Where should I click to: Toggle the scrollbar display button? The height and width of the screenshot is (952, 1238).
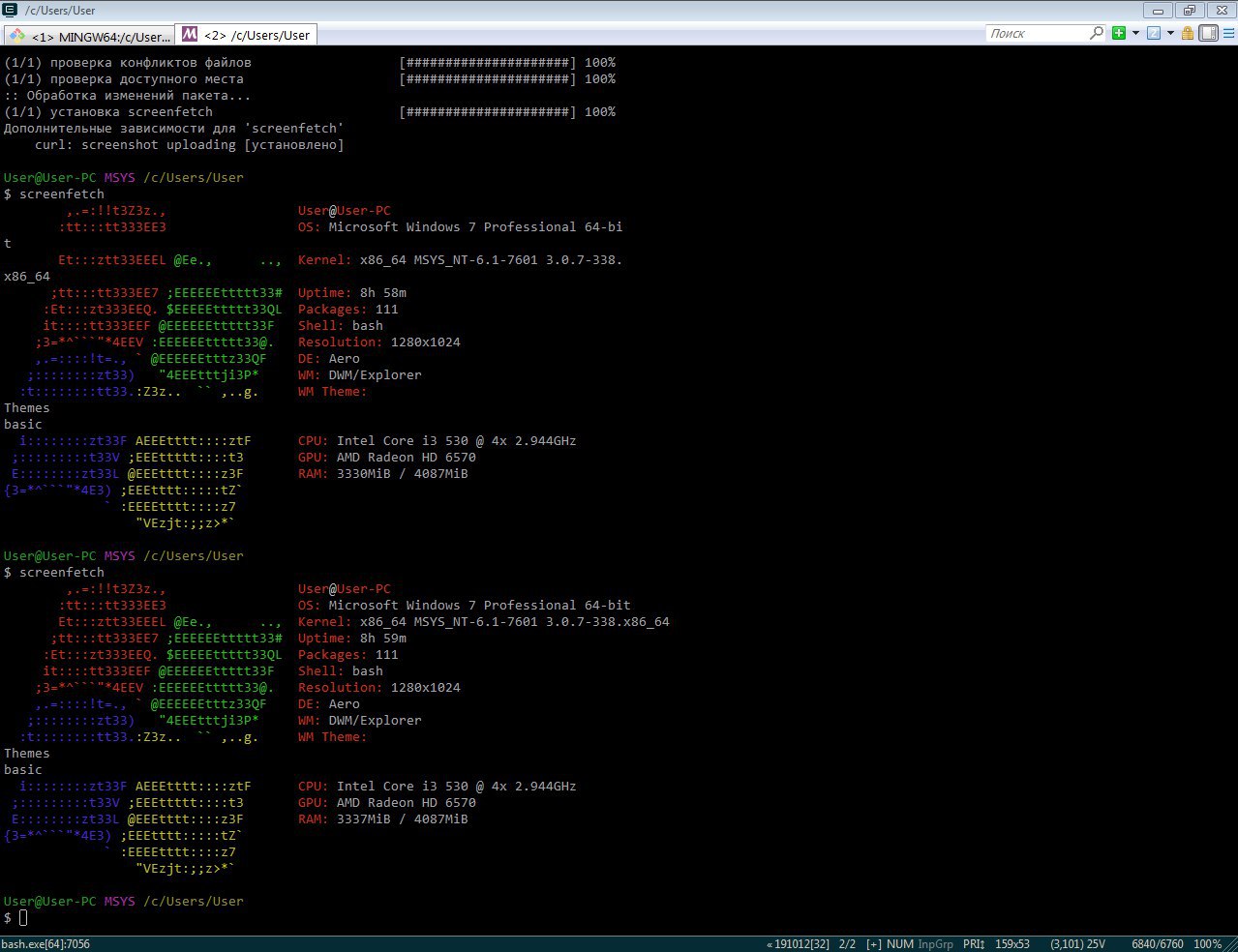[1208, 33]
